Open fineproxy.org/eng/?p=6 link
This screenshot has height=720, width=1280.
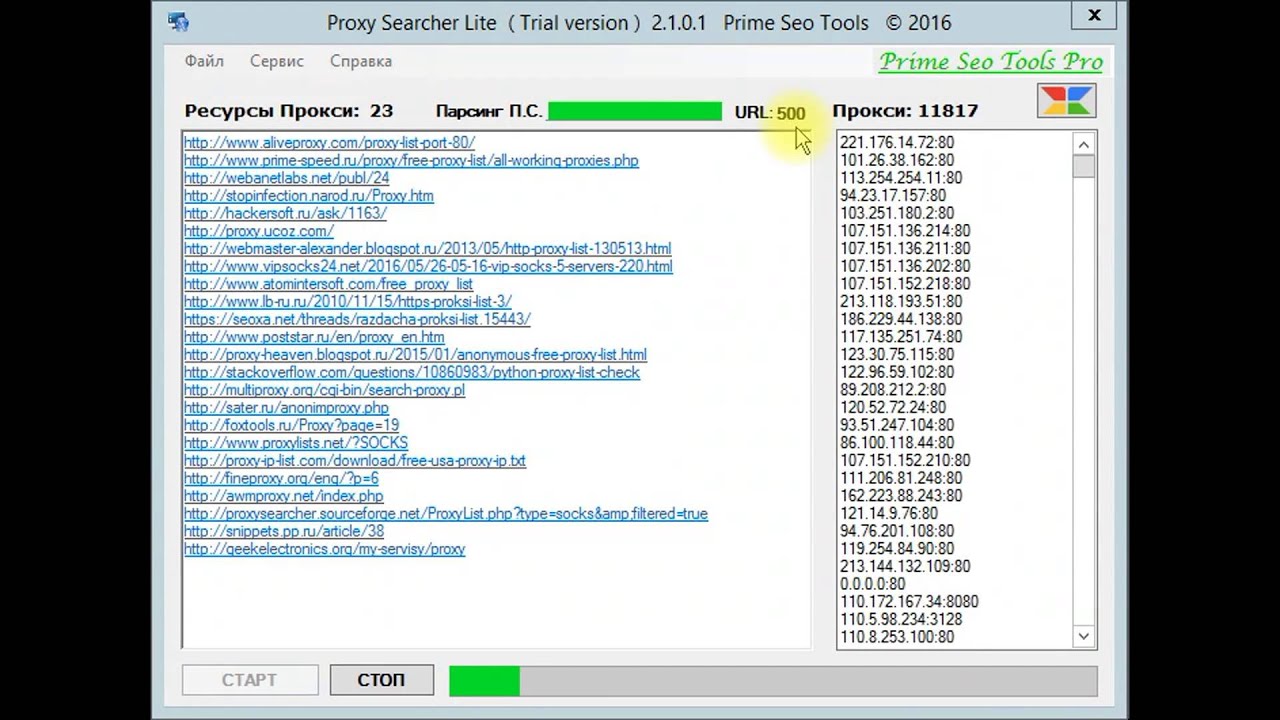point(281,478)
